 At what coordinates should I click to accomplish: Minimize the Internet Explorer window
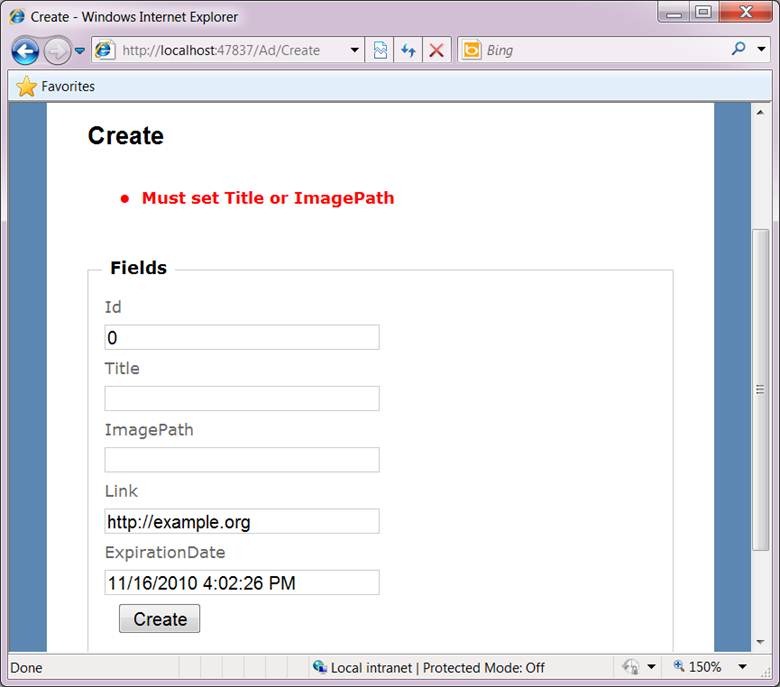pos(675,13)
